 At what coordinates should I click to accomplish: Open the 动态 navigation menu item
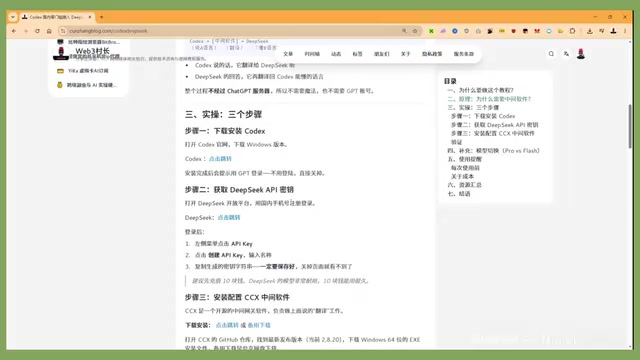(336, 54)
